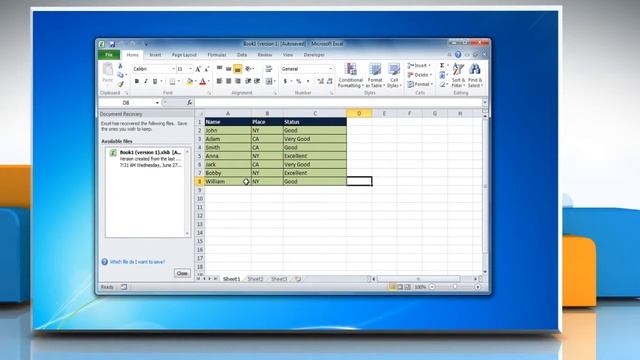Click the Save icon in Quick Access toolbar
Screen dimensions: 640x360
(x=112, y=44)
